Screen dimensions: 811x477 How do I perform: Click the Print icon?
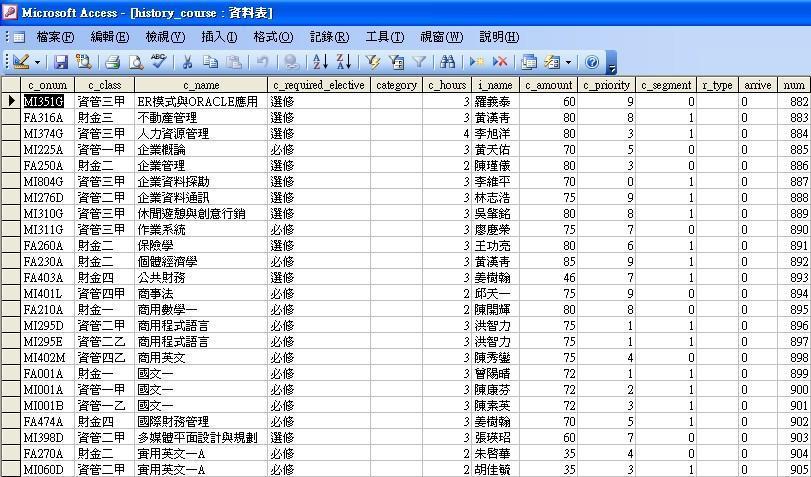click(x=113, y=62)
